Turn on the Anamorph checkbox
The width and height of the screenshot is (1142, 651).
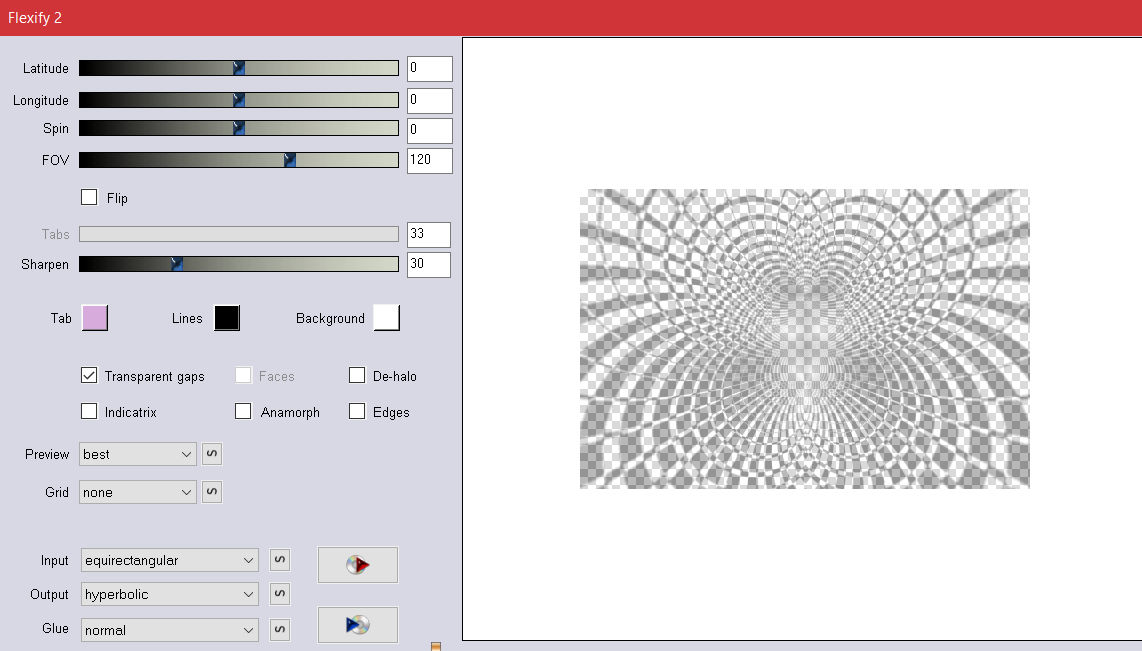243,412
